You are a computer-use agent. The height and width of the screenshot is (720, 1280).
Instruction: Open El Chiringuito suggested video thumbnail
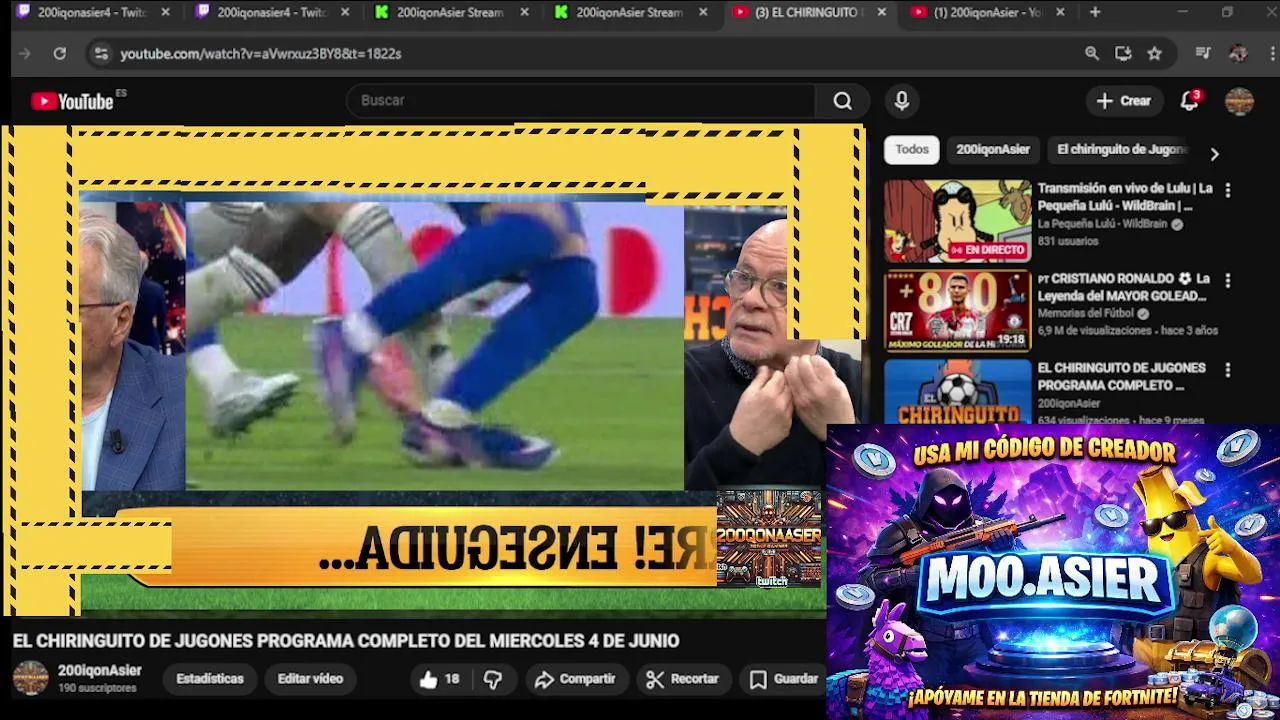957,391
